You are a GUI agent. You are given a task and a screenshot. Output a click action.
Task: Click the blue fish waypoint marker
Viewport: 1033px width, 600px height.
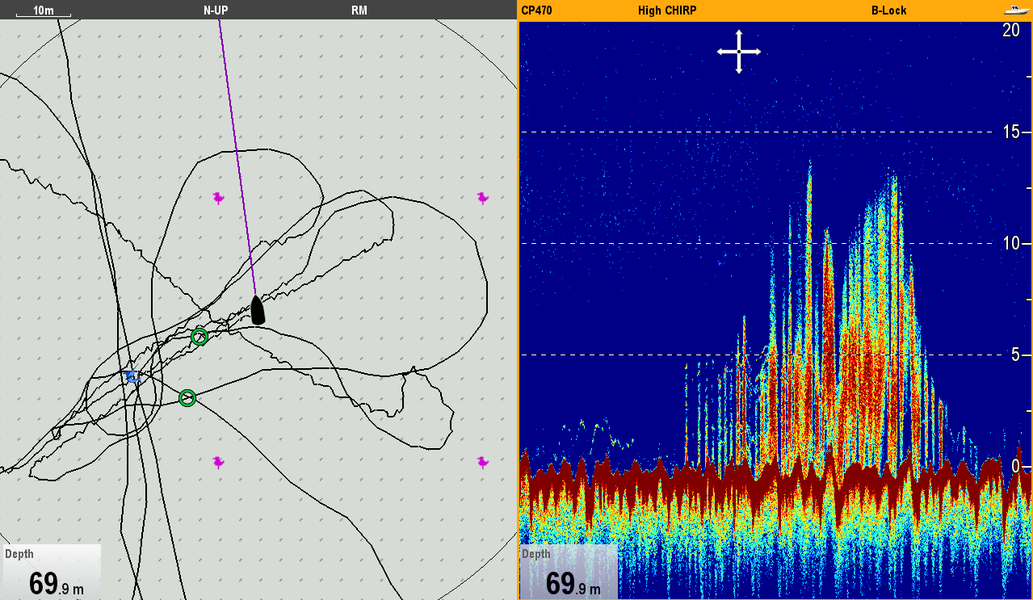click(131, 377)
